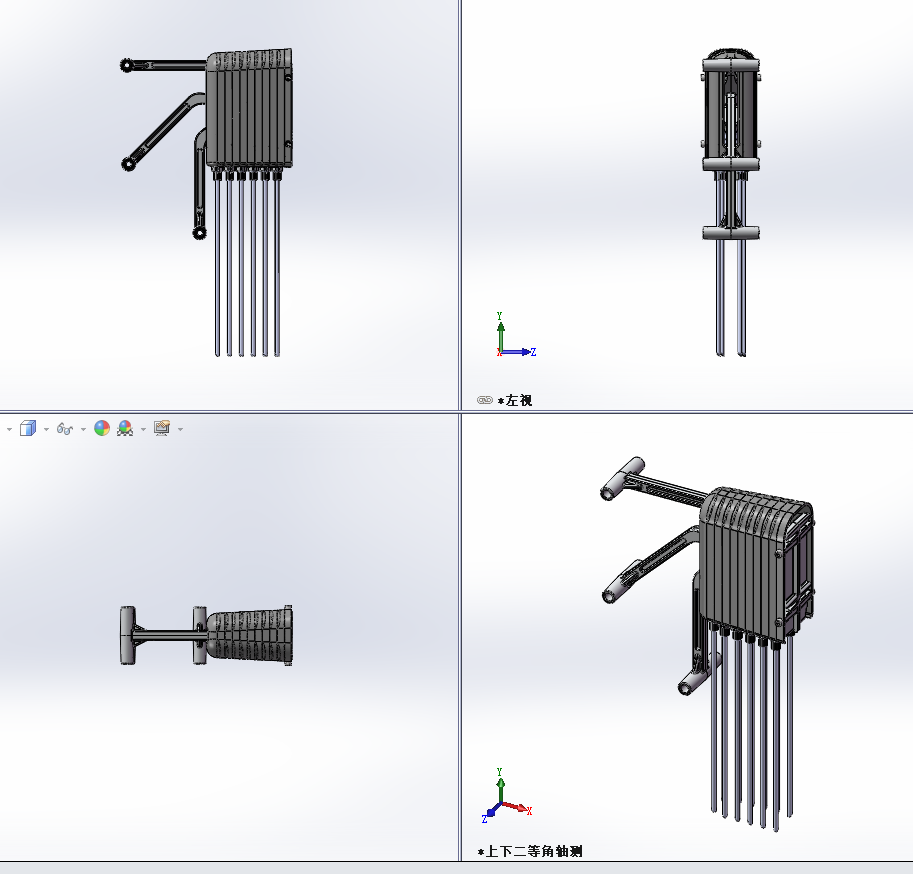913x874 pixels.
Task: Click the *左视 view label
Action: pyautogui.click(x=515, y=401)
